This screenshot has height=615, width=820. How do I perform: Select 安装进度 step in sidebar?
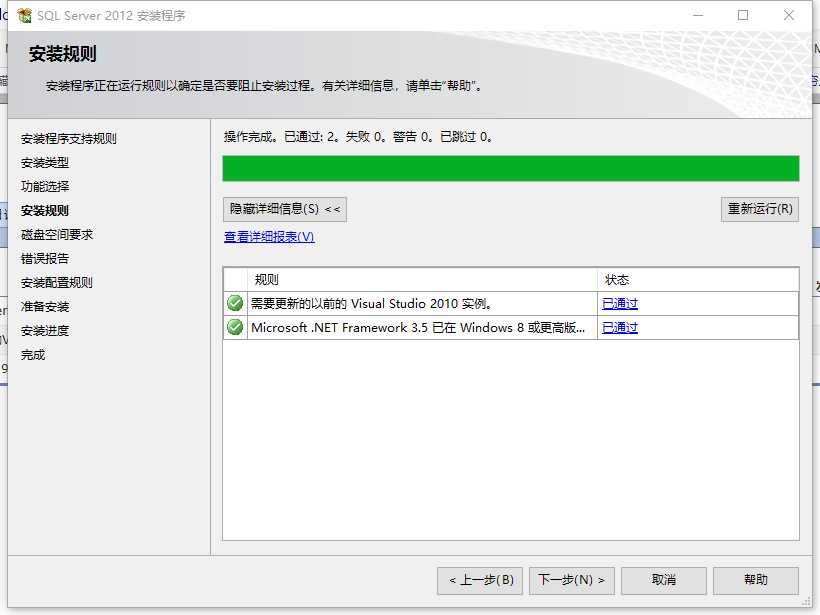pyautogui.click(x=45, y=331)
